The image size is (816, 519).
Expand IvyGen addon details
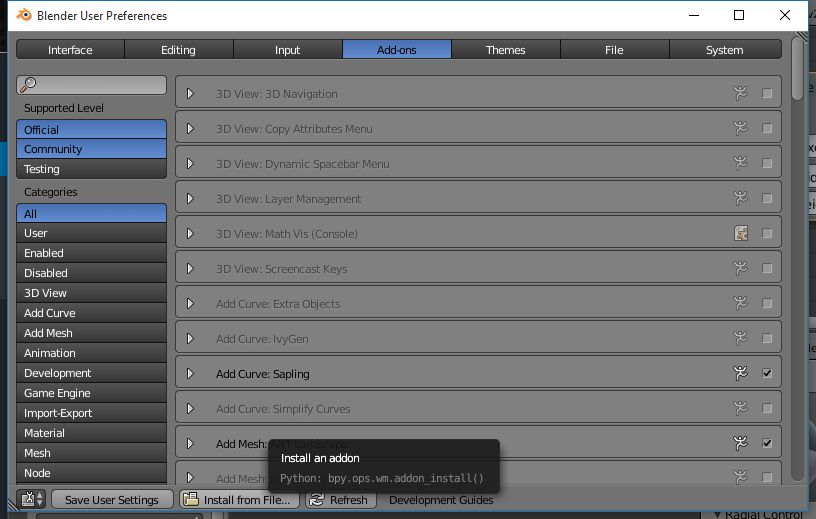pyautogui.click(x=190, y=338)
